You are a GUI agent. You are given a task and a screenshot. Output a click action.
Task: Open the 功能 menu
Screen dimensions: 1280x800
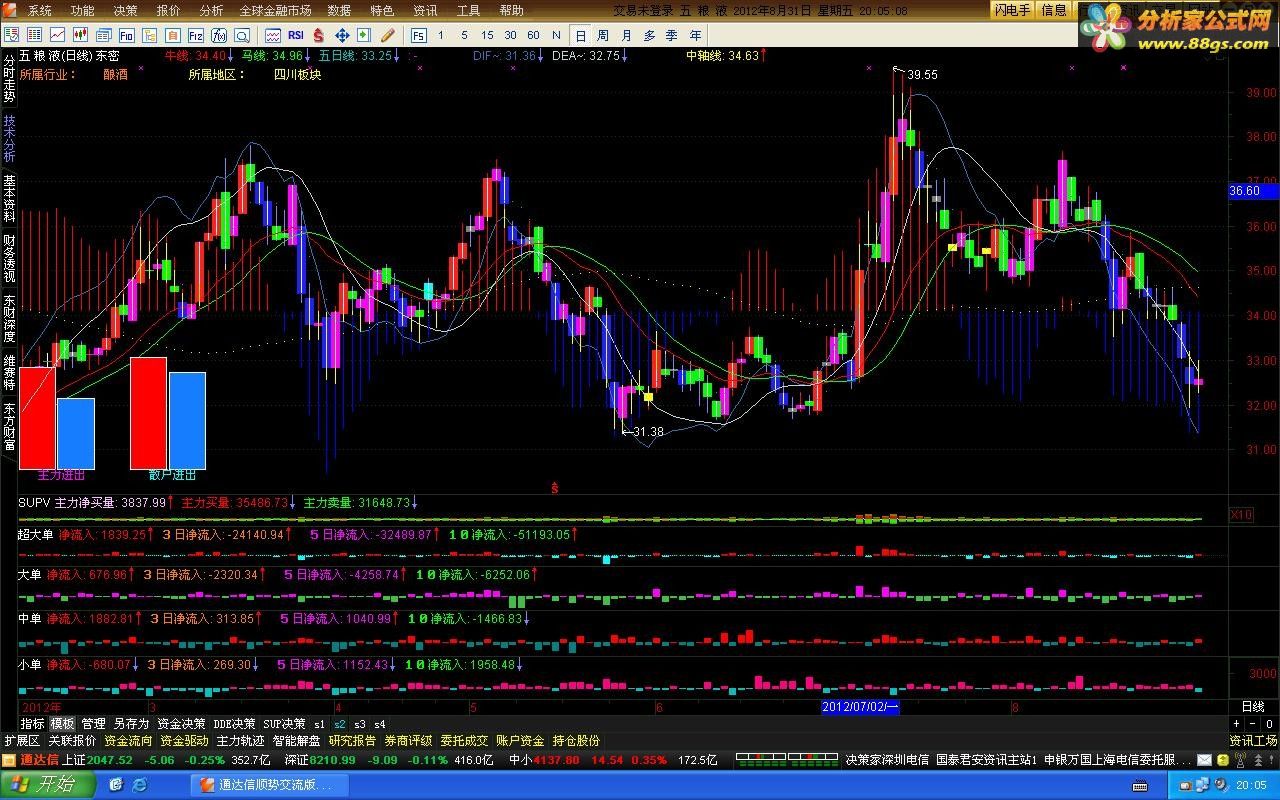83,10
